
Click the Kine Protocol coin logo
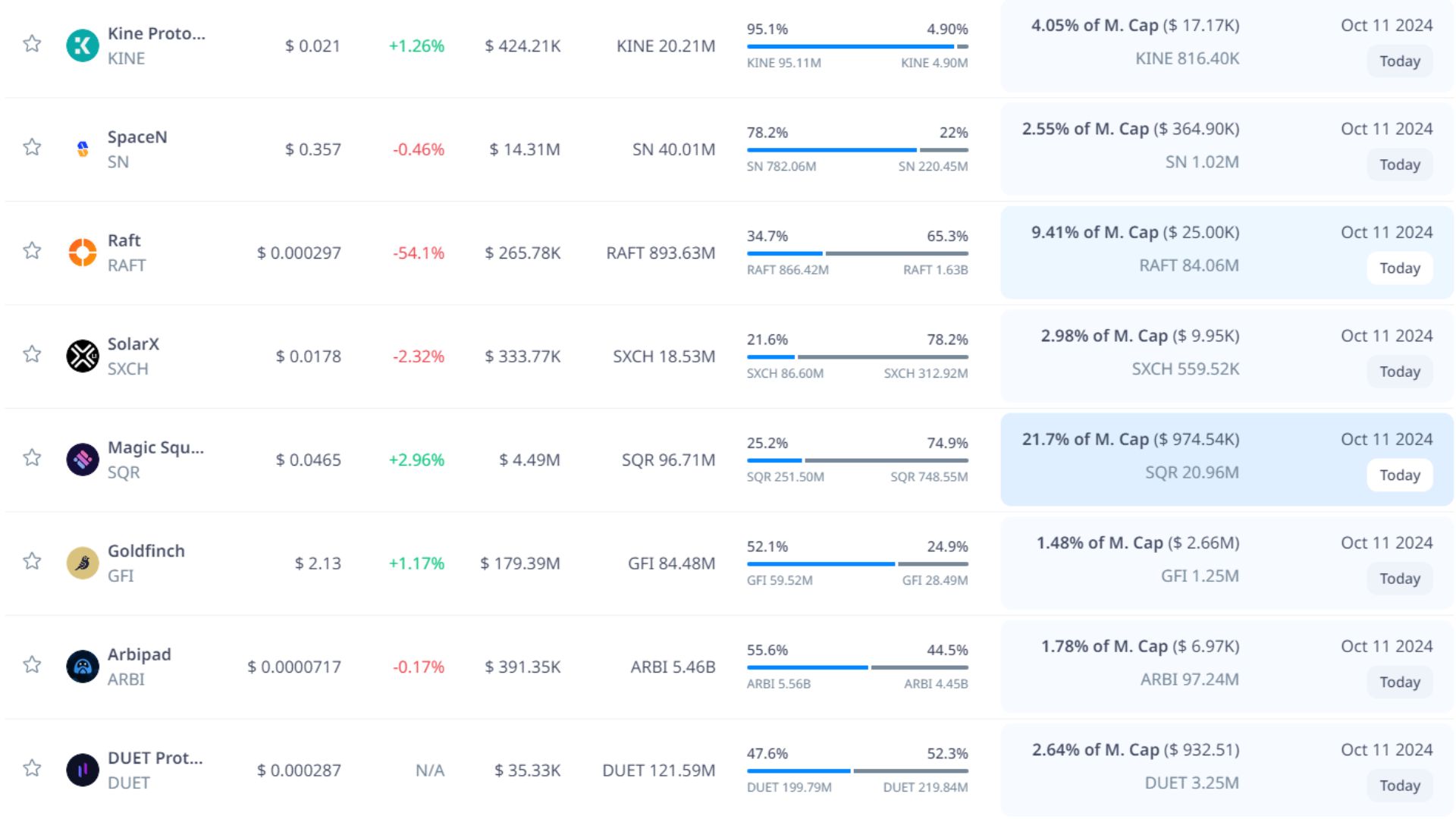click(83, 45)
